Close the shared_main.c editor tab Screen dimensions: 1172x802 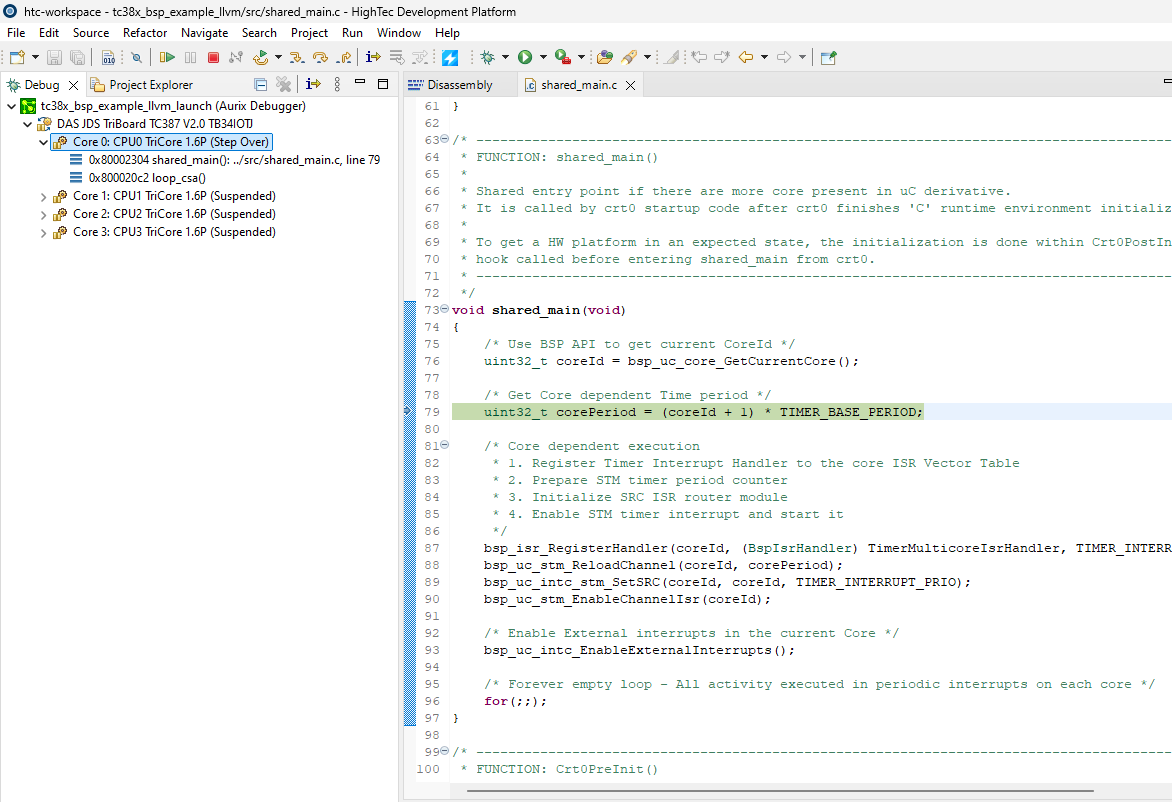click(631, 85)
